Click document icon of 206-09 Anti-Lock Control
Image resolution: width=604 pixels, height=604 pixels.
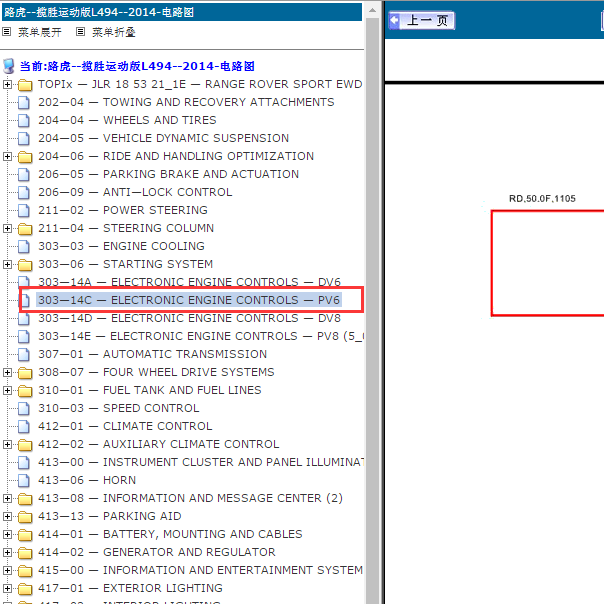(x=24, y=193)
